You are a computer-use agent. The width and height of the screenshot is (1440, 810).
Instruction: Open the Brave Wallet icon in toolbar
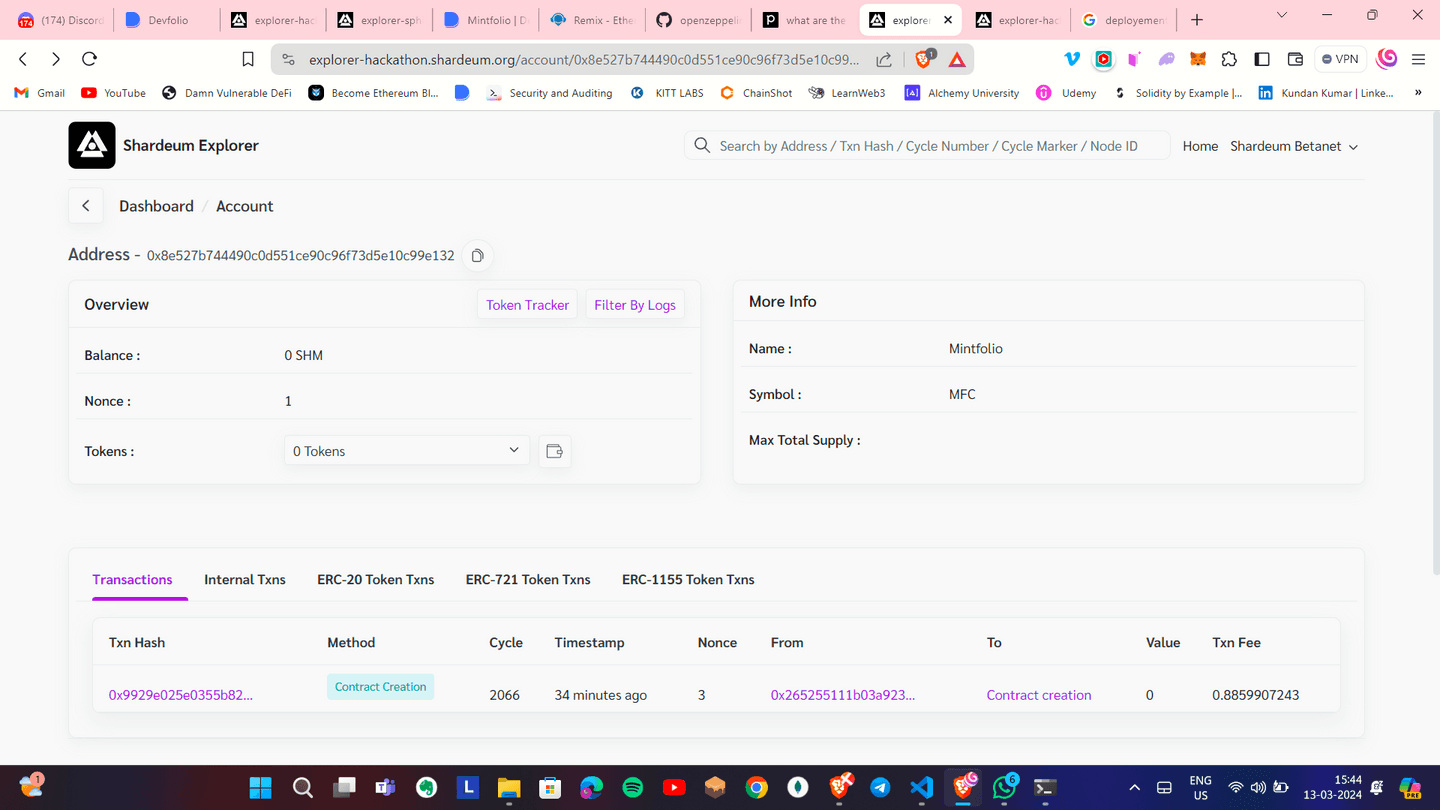(1295, 59)
